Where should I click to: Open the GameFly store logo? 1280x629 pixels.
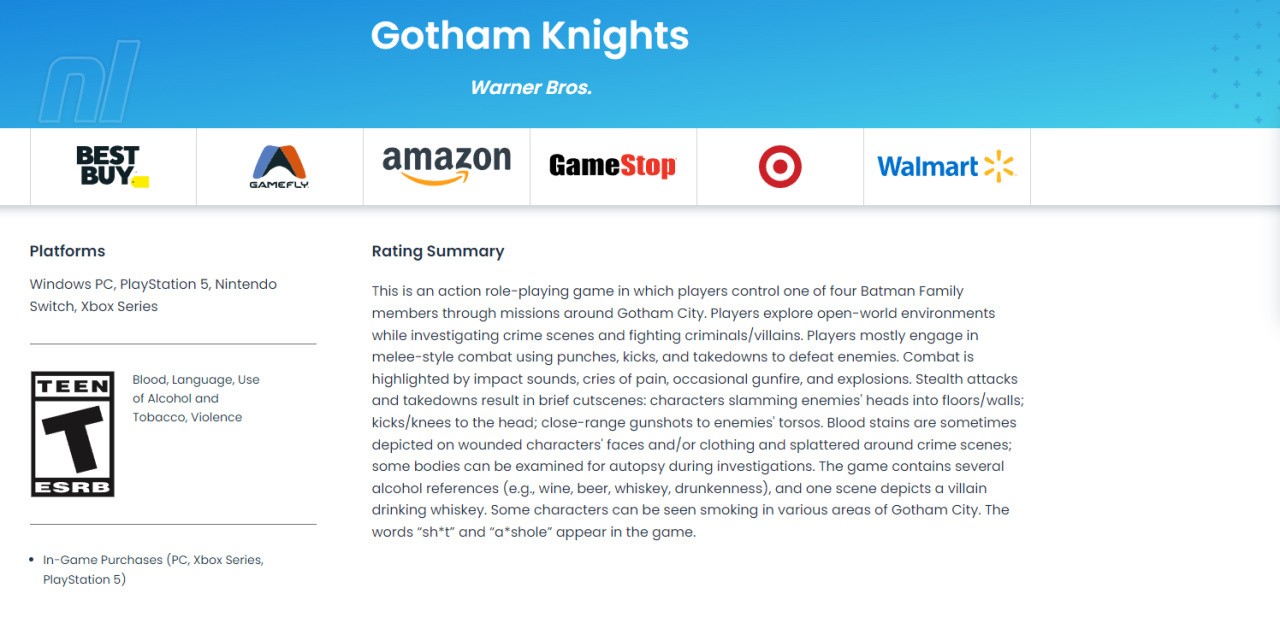coord(279,166)
